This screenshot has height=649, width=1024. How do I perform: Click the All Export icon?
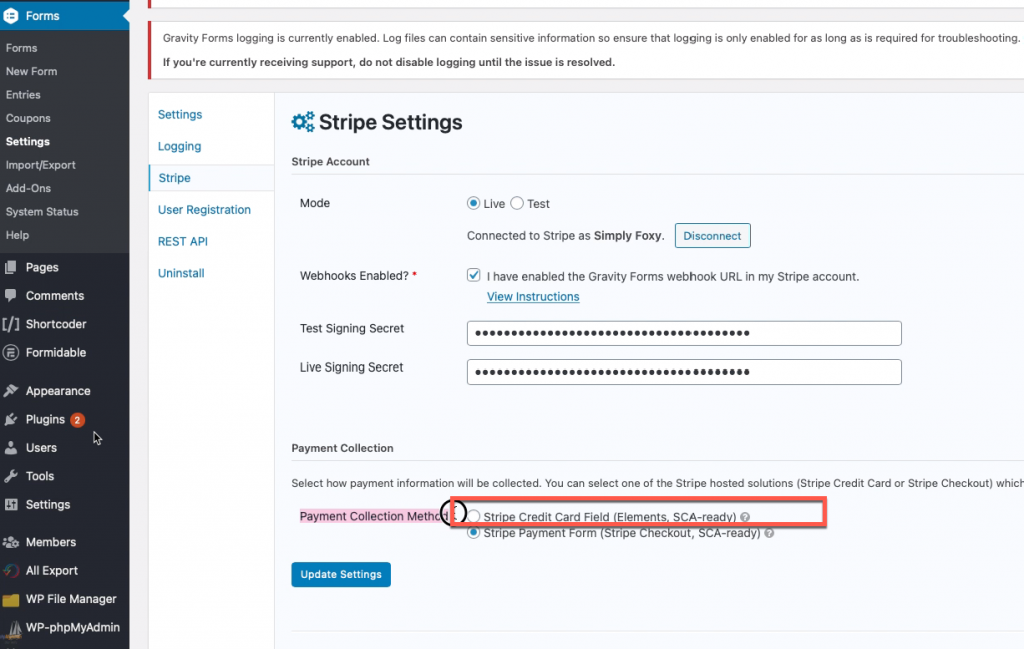click(x=10, y=571)
